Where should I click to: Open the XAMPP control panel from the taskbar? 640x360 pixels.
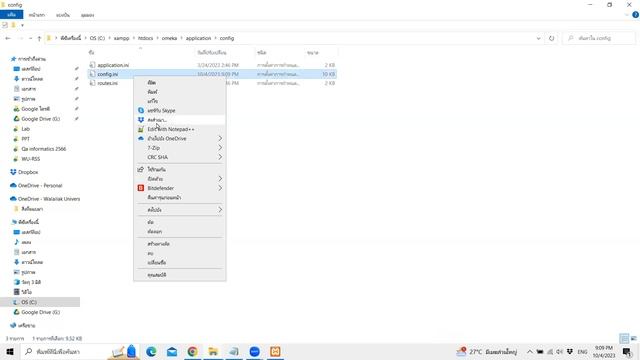point(275,351)
